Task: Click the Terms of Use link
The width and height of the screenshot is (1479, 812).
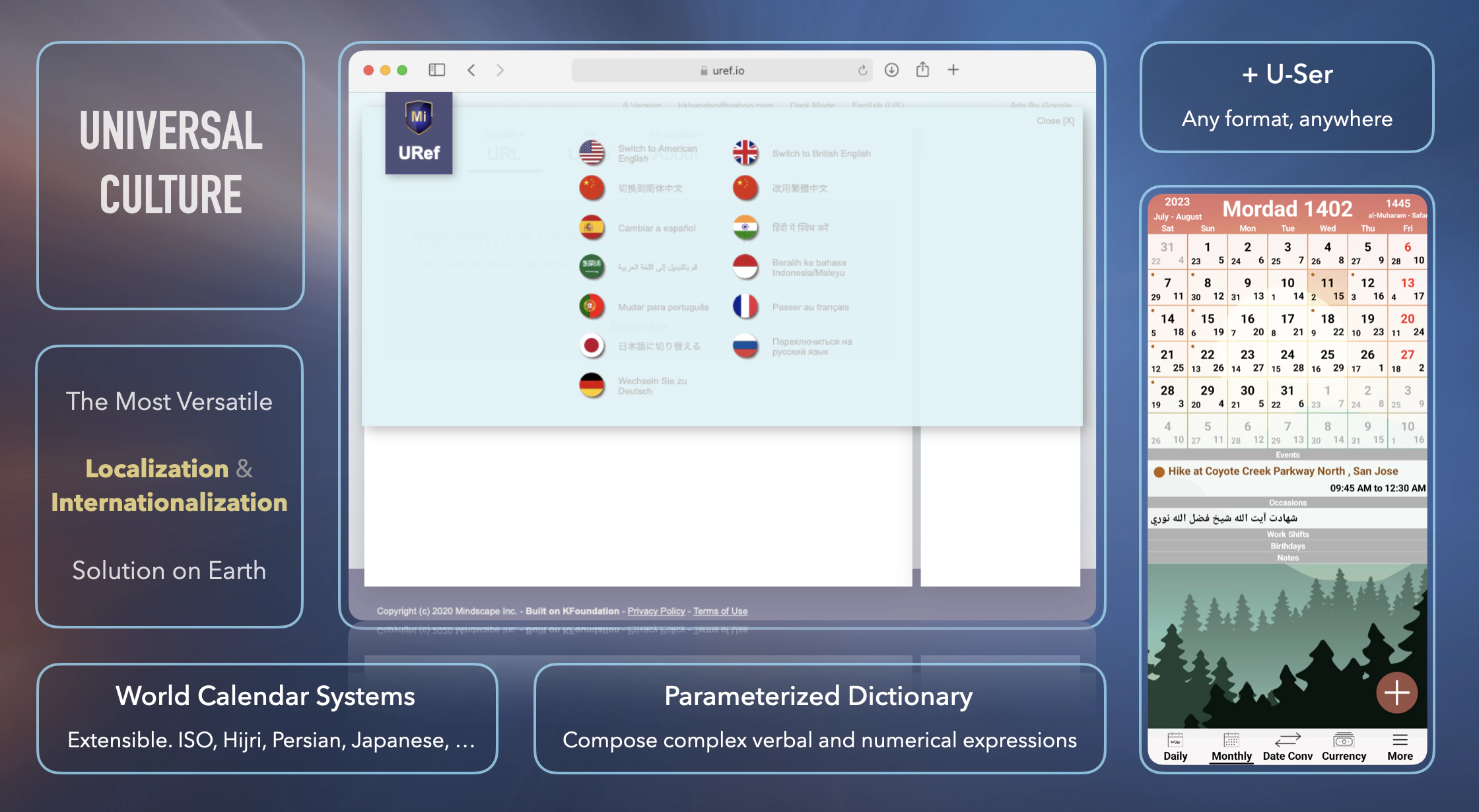Action: pyautogui.click(x=720, y=611)
